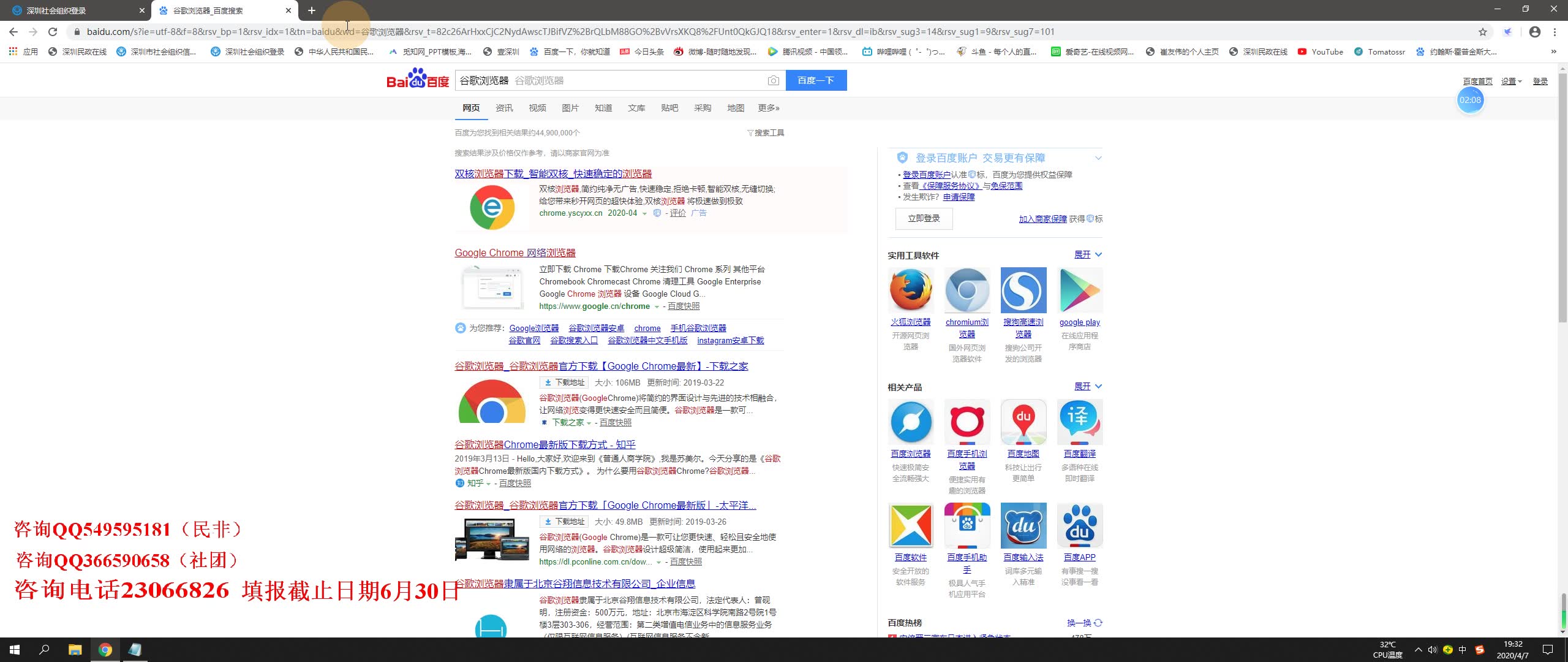Open a new browser tab

tap(312, 10)
